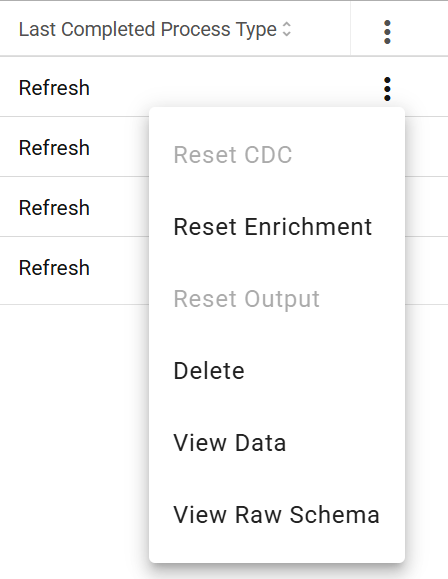The image size is (448, 579).
Task: Choose View Raw Schema option
Action: (277, 514)
